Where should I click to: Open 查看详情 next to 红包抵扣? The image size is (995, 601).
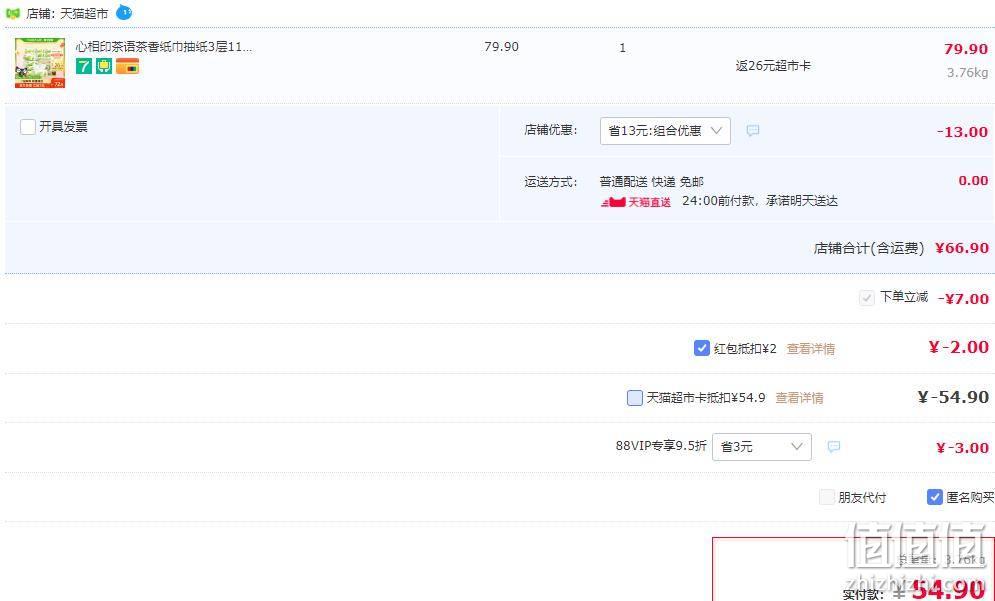(x=810, y=348)
